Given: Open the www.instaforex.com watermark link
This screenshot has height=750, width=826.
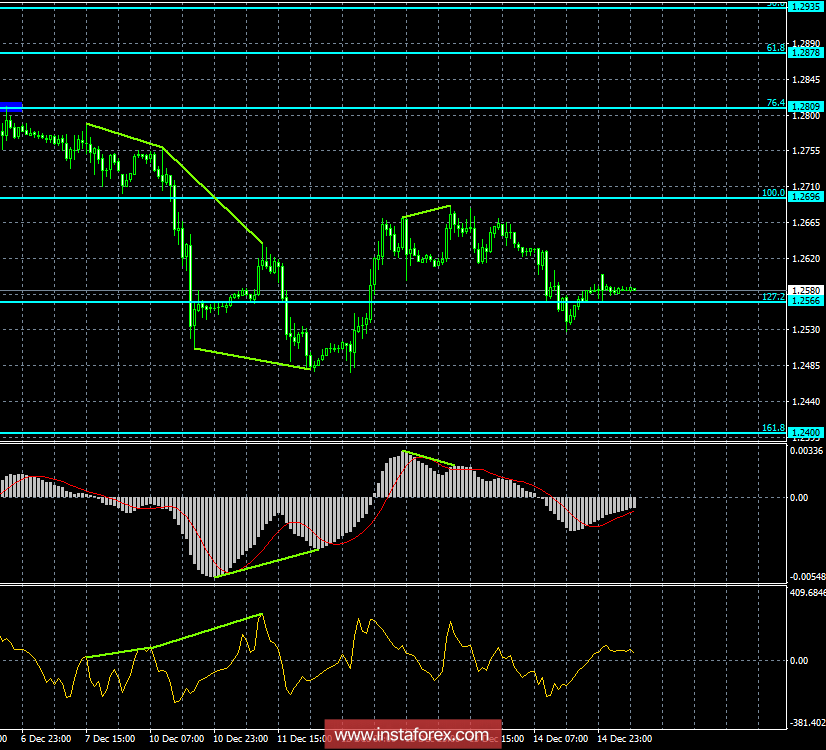Looking at the screenshot, I should (x=413, y=729).
